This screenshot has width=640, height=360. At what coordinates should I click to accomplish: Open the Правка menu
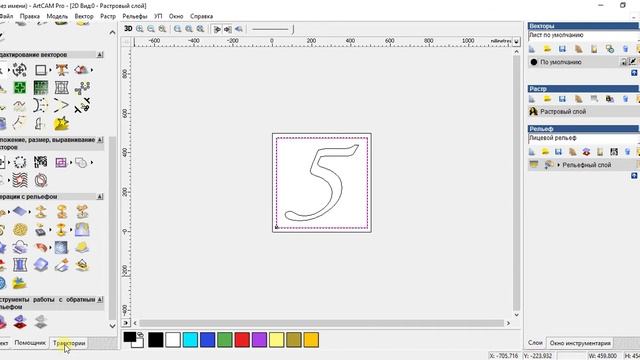point(30,16)
